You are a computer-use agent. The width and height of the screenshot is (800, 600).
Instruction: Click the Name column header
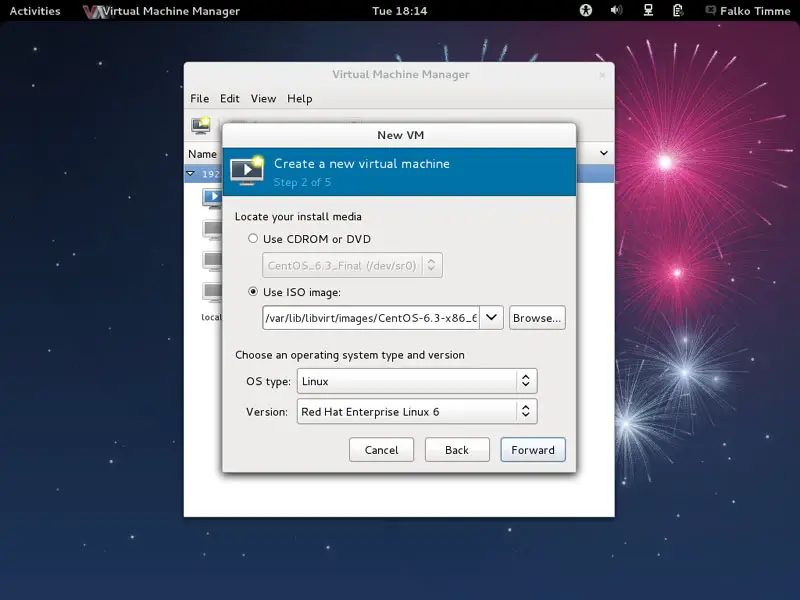[203, 154]
